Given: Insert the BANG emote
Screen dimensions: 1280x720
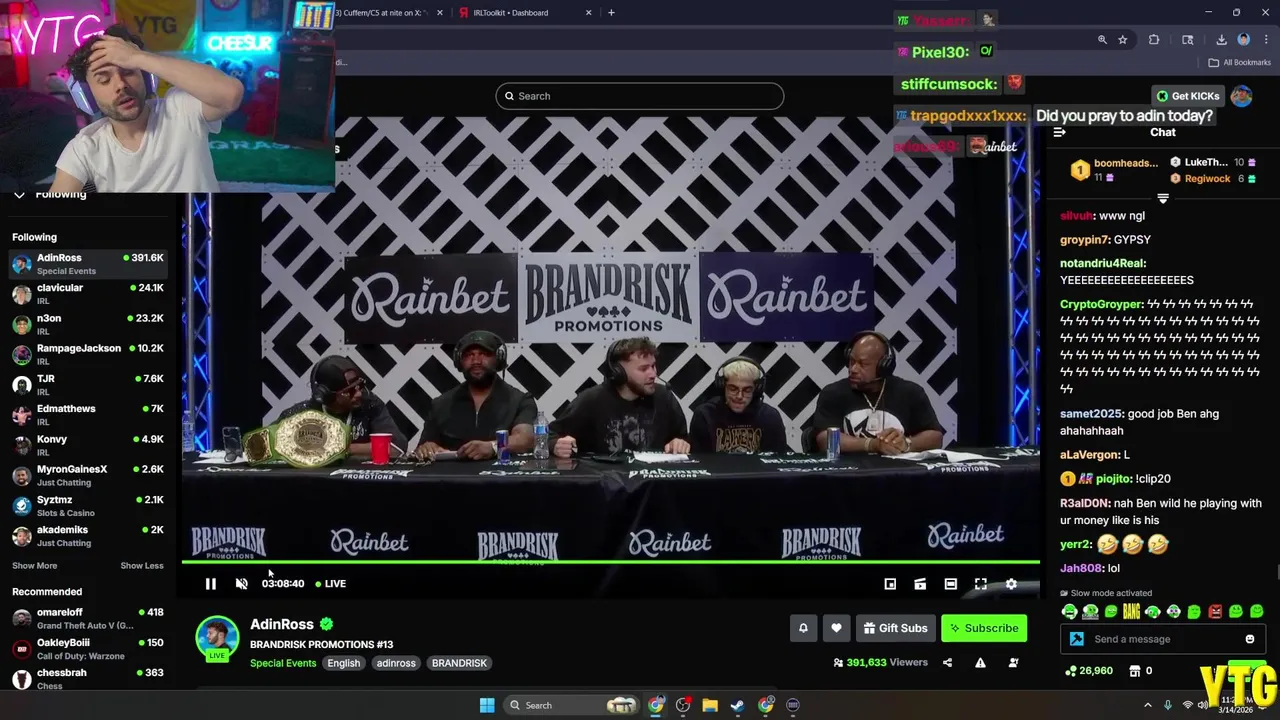Looking at the screenshot, I should [1131, 612].
